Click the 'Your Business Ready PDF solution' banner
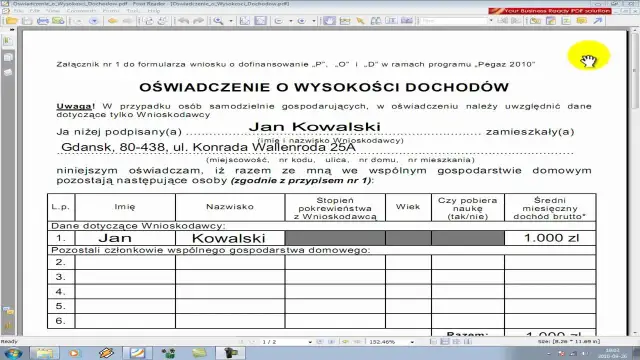The height and width of the screenshot is (360, 640). 550,11
